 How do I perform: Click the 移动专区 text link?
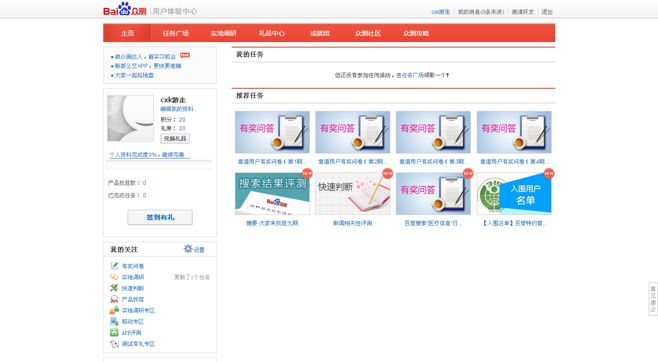[x=133, y=322]
